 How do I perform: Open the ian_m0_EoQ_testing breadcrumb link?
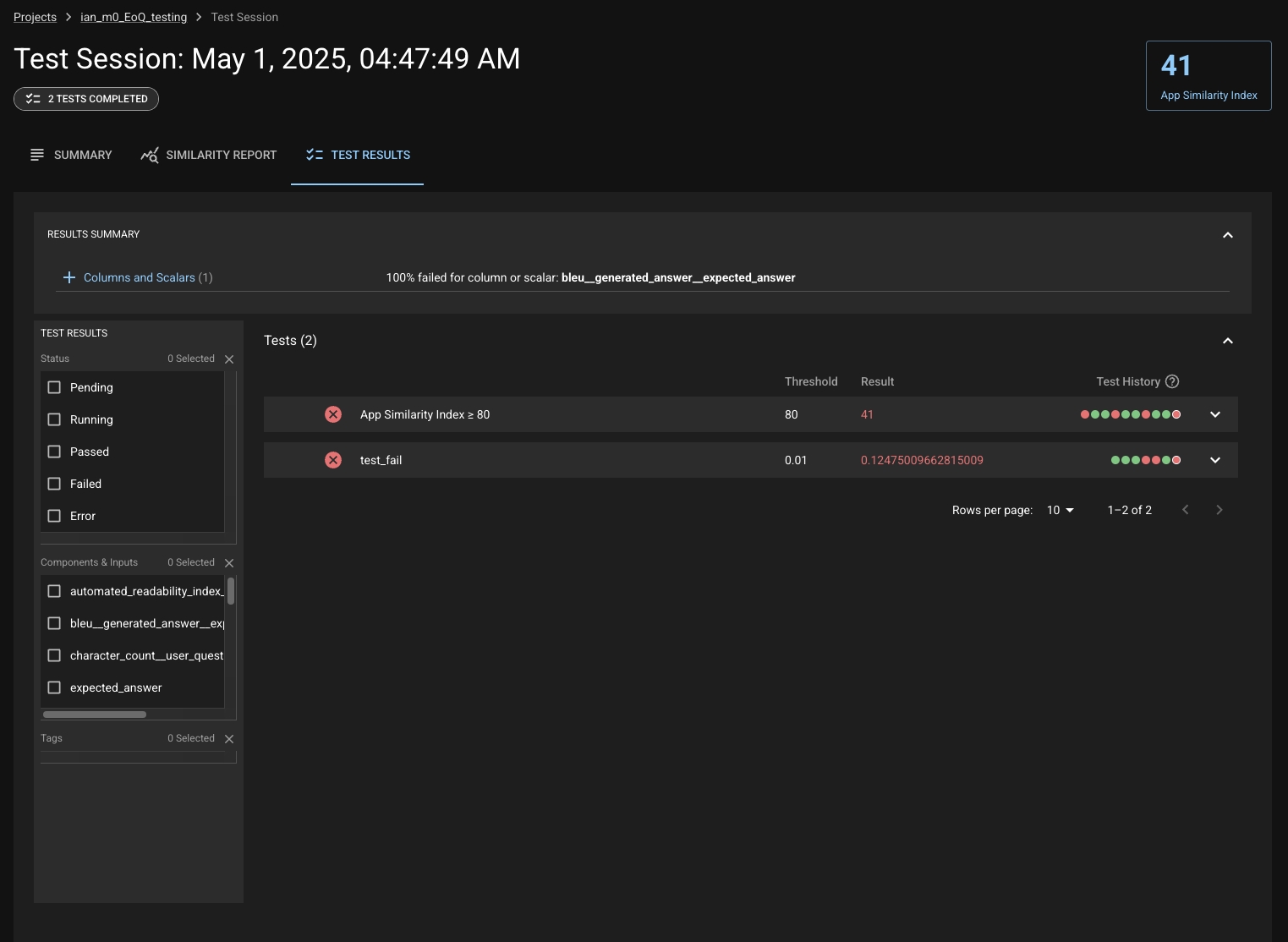pos(134,17)
